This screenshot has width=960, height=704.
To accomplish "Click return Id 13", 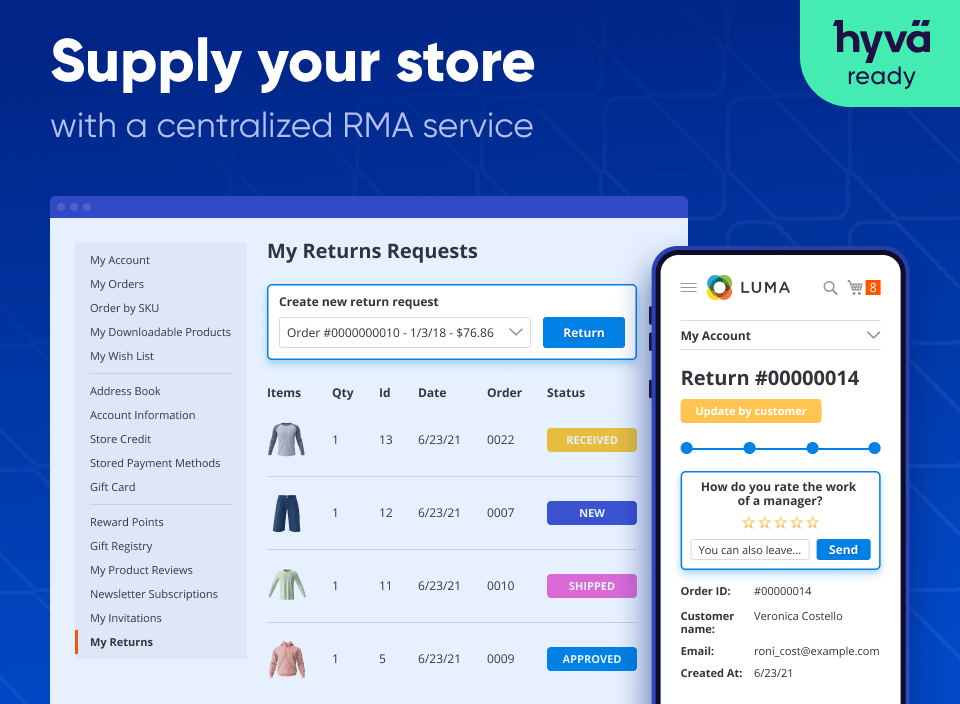I will (386, 440).
